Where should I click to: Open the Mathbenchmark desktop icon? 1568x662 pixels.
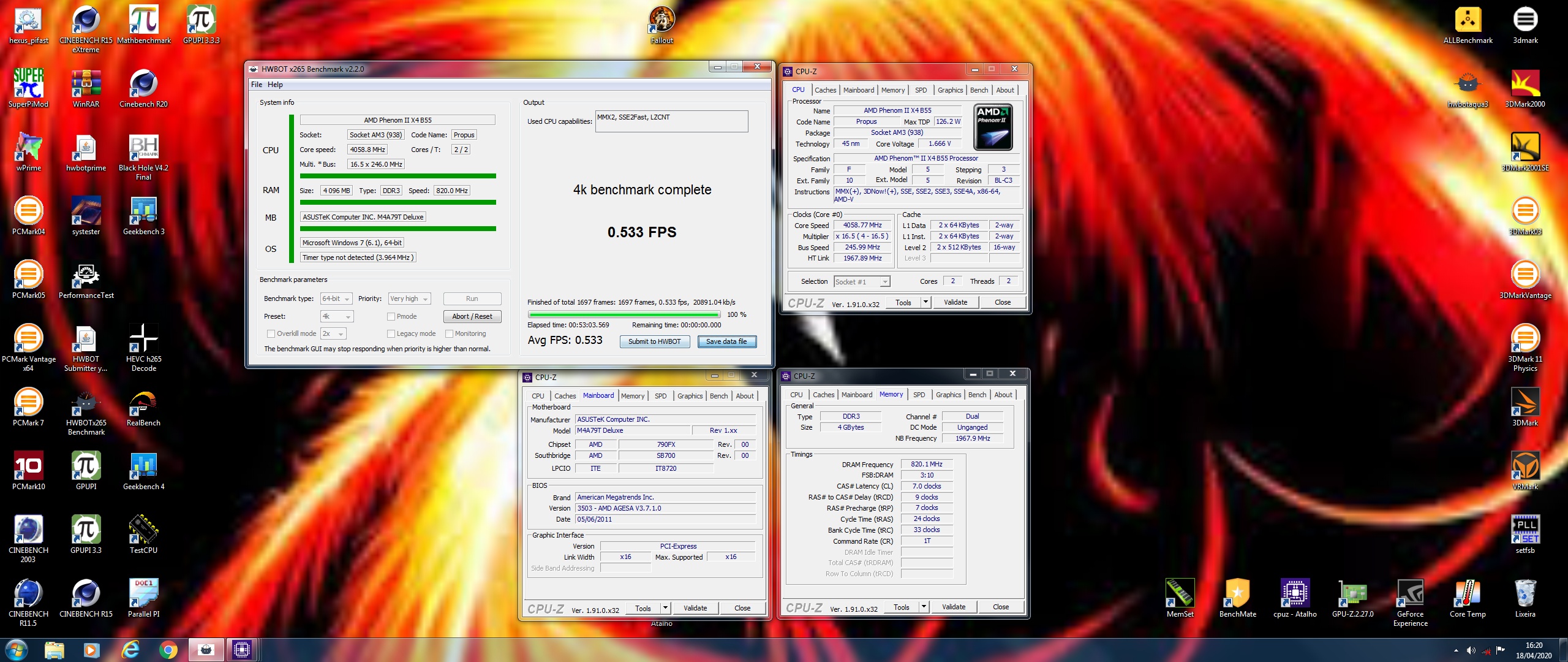pyautogui.click(x=143, y=25)
